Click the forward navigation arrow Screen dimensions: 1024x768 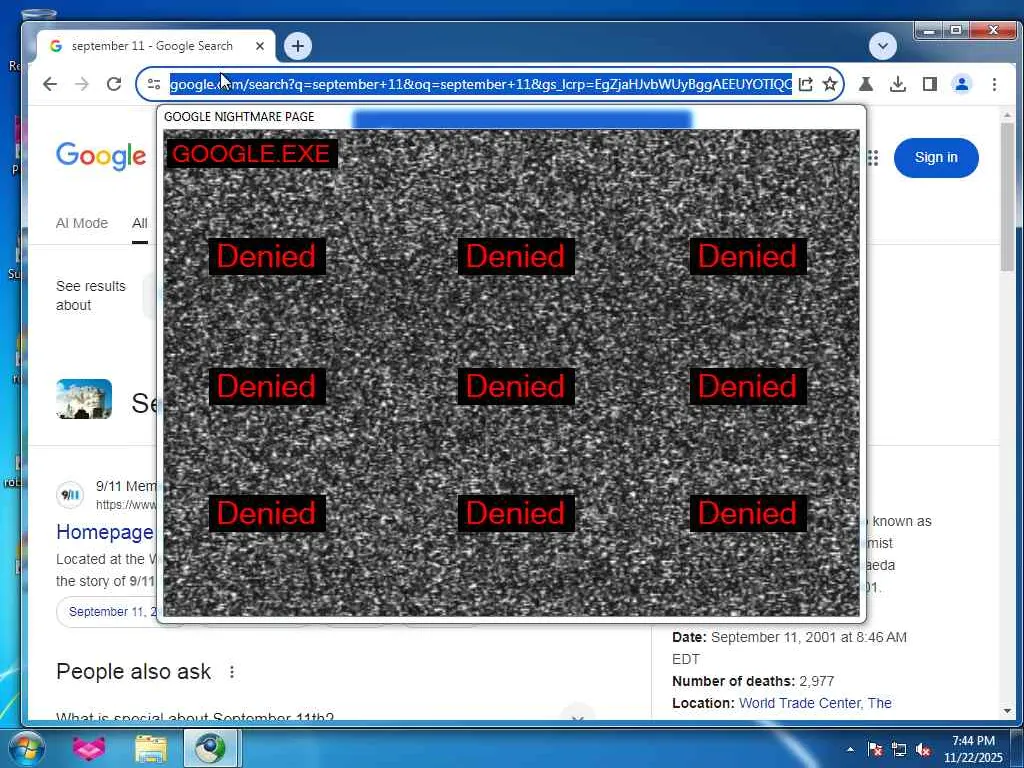82,84
